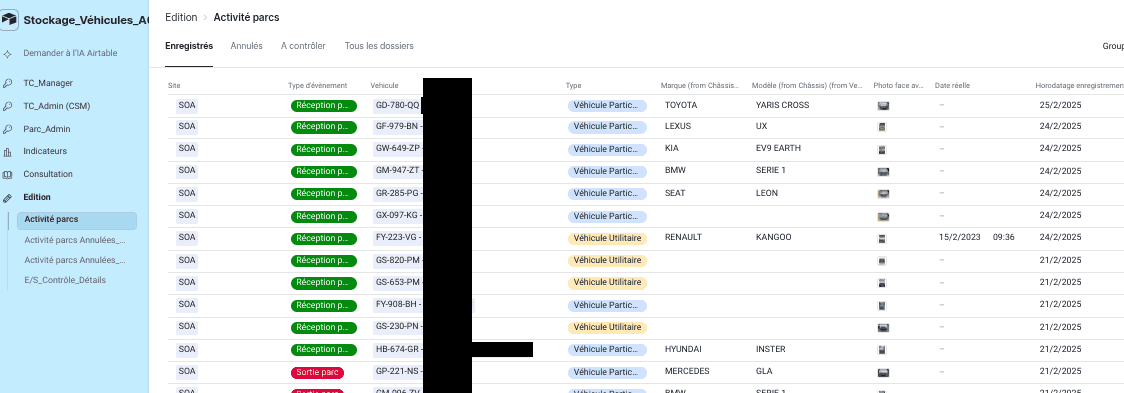Click the pencil icon next to Edition
1124x393 pixels.
coord(7,197)
